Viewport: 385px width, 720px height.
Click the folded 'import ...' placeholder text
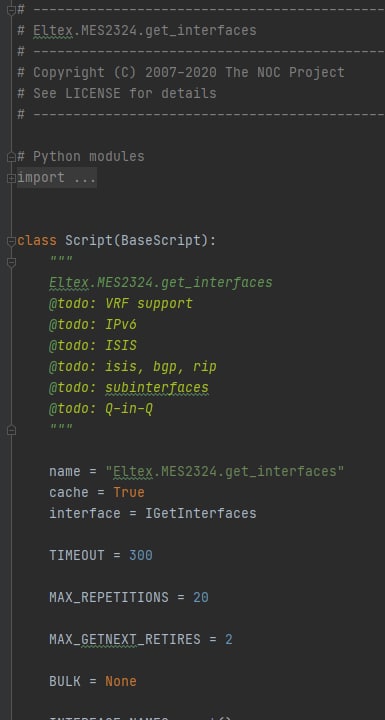point(57,178)
